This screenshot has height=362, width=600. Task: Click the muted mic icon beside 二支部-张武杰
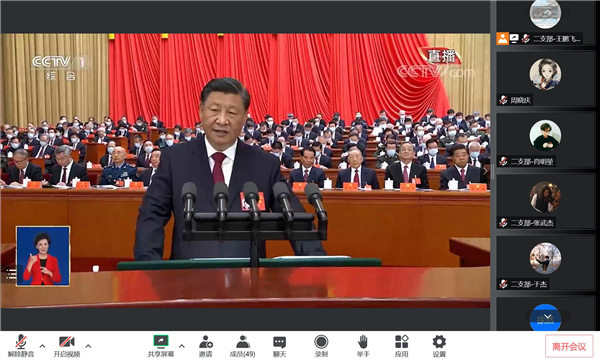click(x=503, y=223)
